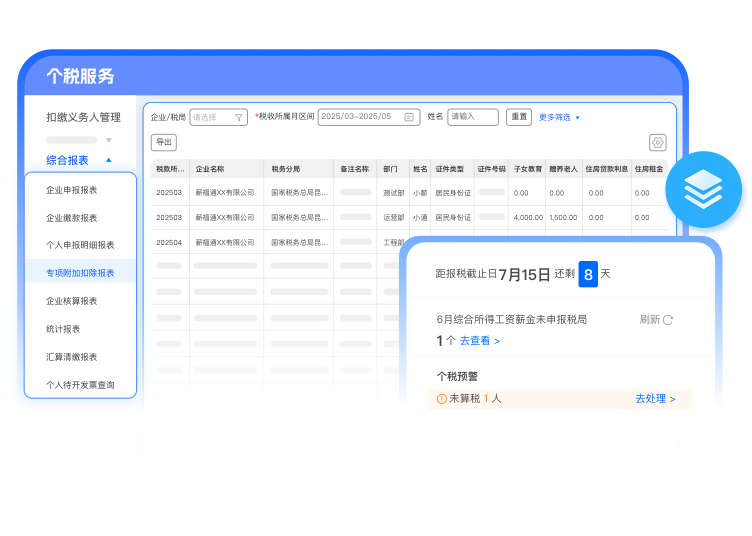Click the 重置 reset button
The width and height of the screenshot is (752, 536).
(518, 117)
